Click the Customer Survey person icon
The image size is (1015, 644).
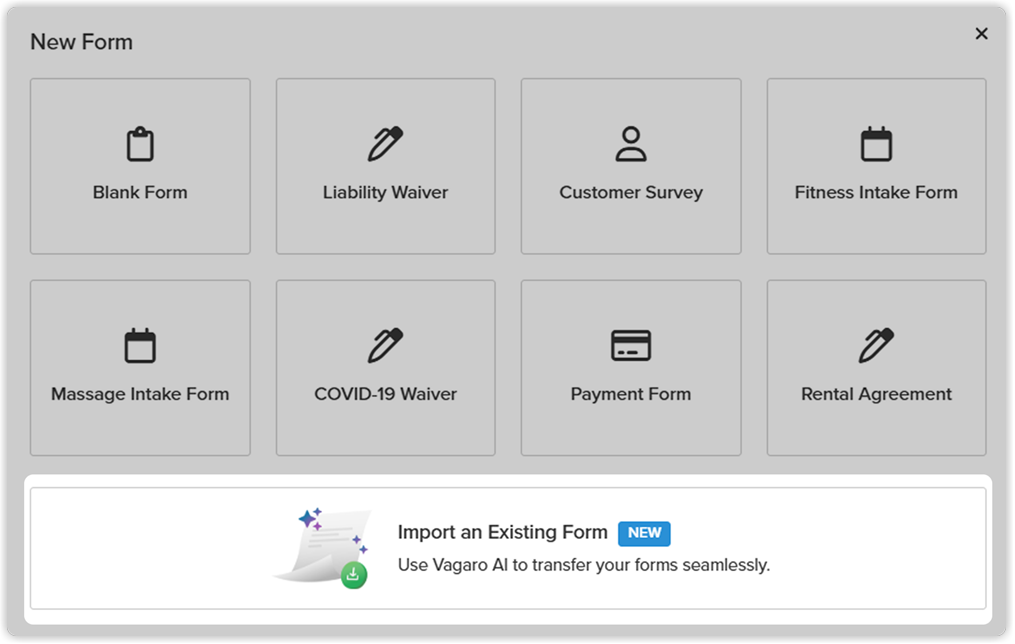[x=630, y=144]
